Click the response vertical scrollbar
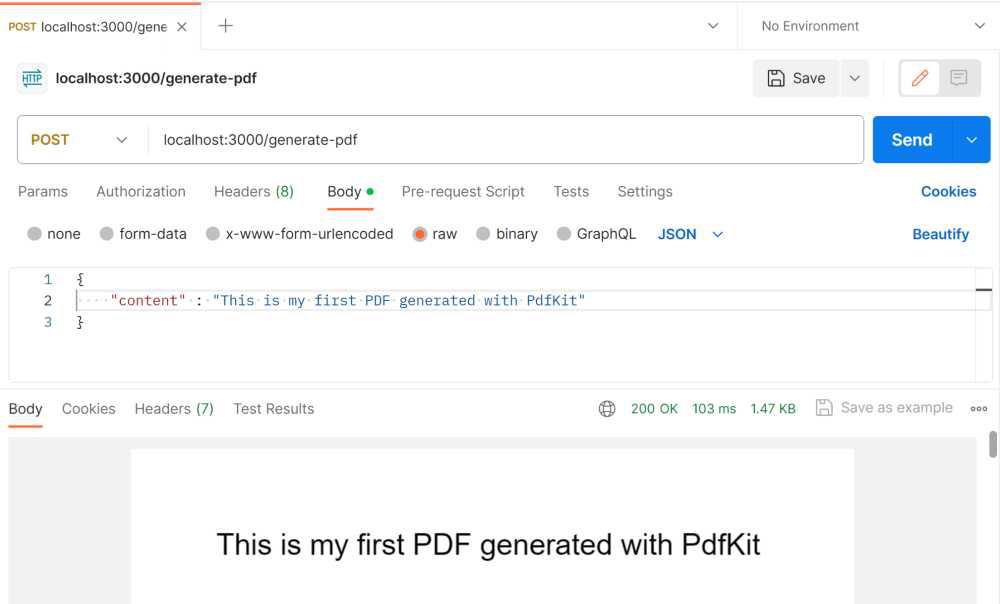Viewport: 1000px width, 604px height. click(x=993, y=445)
